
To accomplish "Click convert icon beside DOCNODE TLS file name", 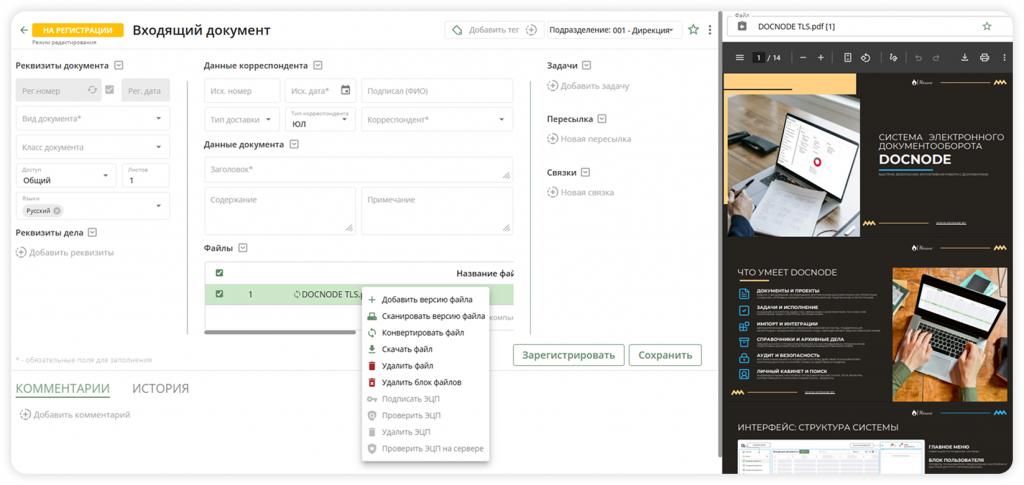I will point(297,294).
